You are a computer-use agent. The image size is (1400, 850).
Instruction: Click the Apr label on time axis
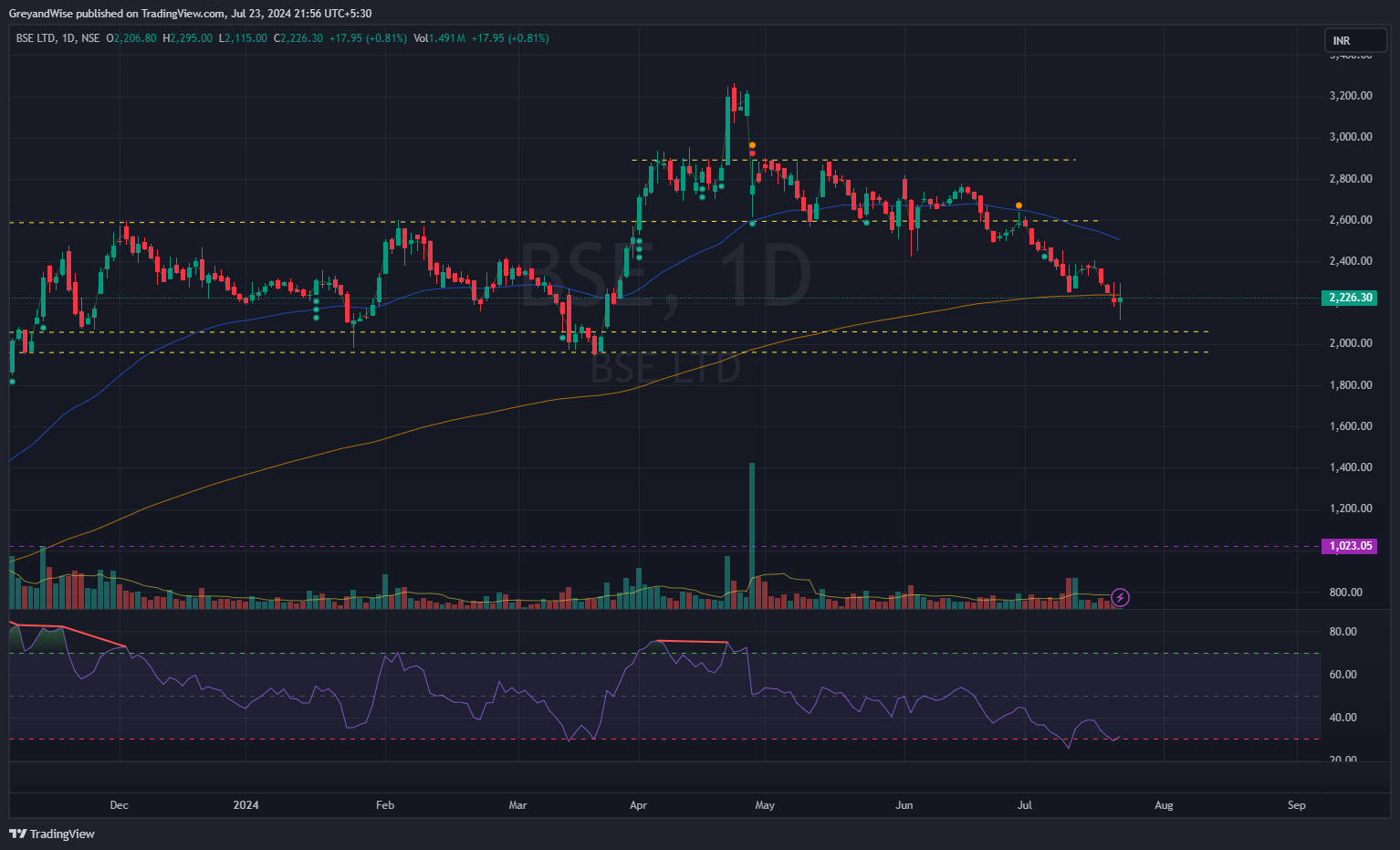[638, 805]
